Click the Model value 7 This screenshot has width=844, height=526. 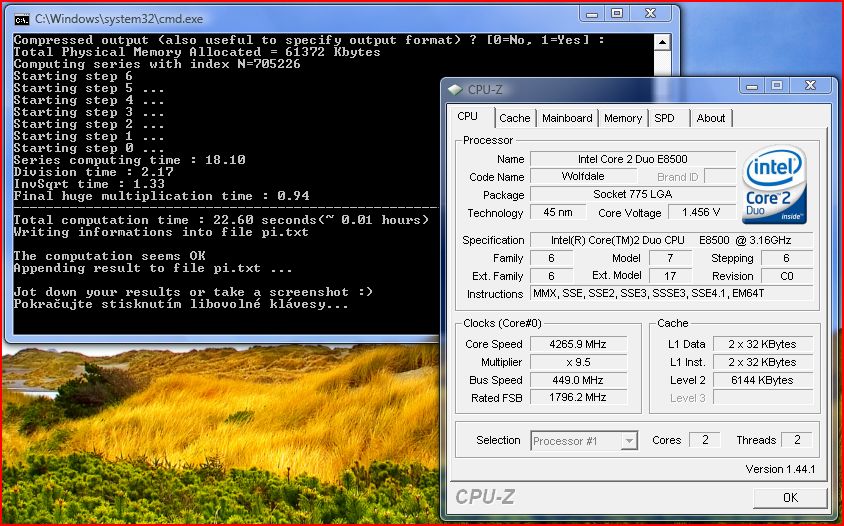[670, 258]
